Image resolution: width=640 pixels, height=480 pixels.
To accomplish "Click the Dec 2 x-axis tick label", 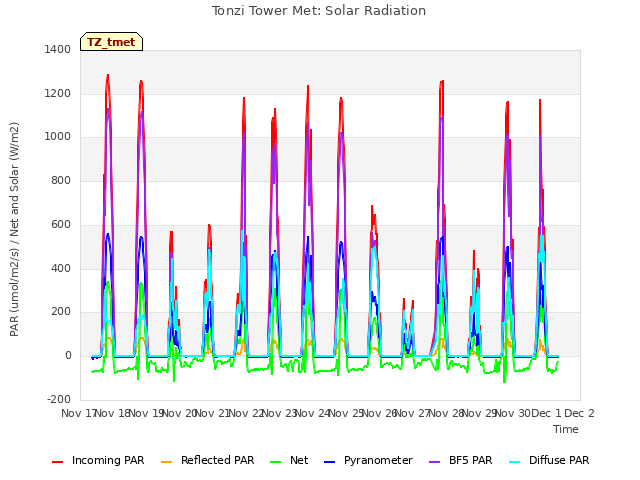I will pos(580,413).
